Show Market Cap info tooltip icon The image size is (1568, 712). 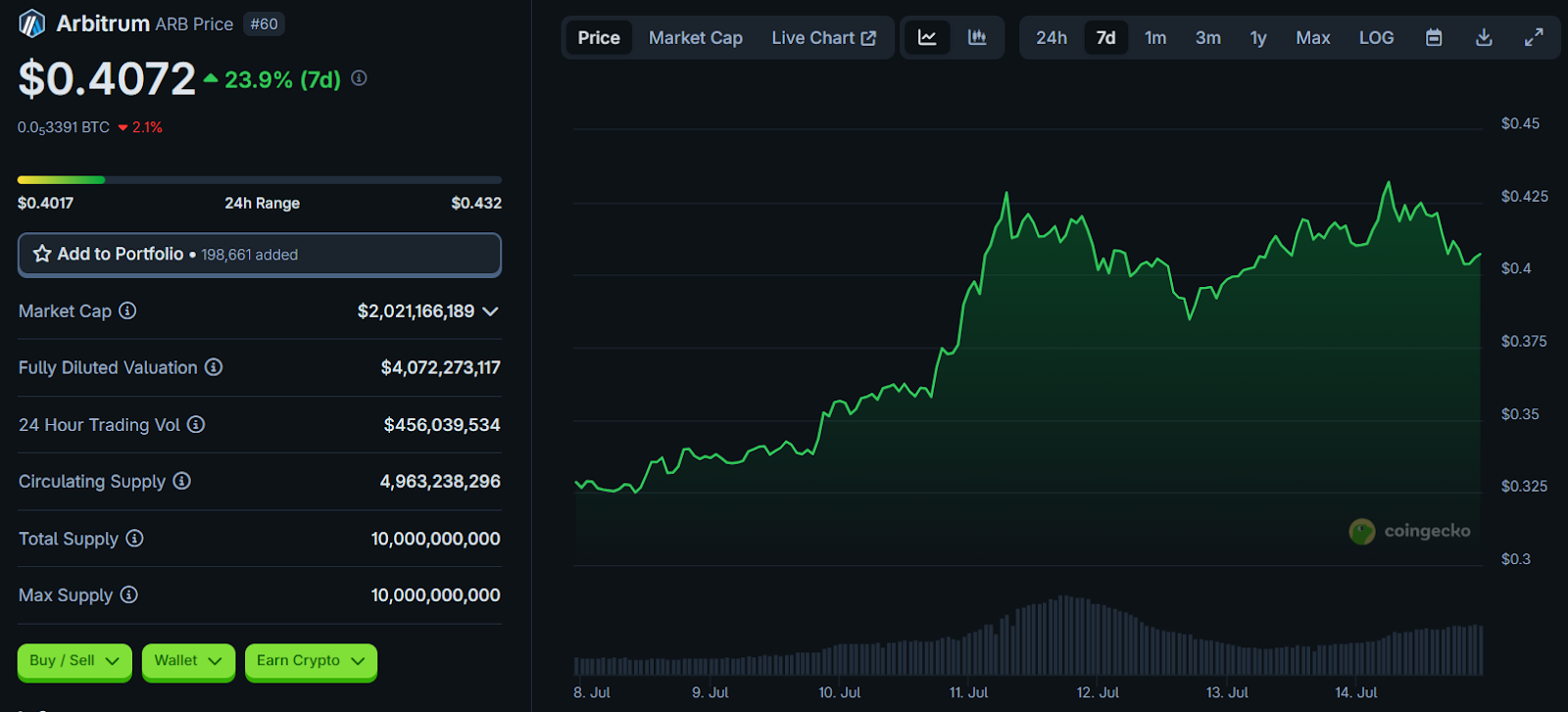127,310
